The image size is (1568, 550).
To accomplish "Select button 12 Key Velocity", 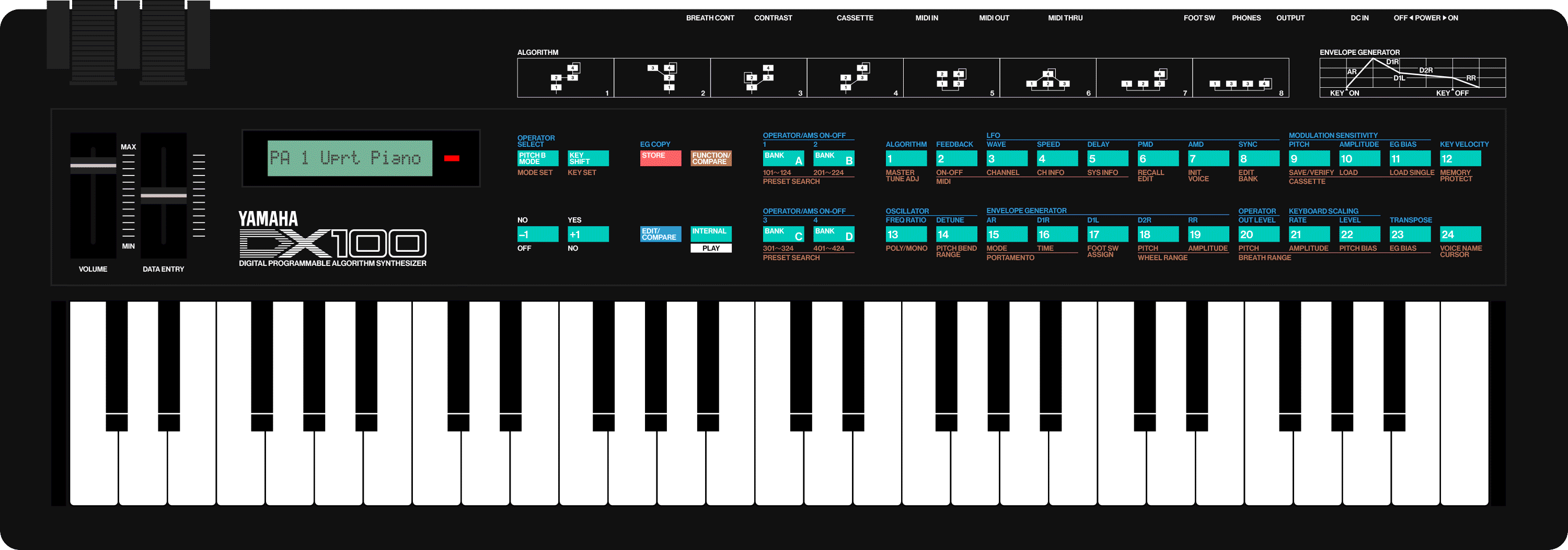I will [1461, 158].
